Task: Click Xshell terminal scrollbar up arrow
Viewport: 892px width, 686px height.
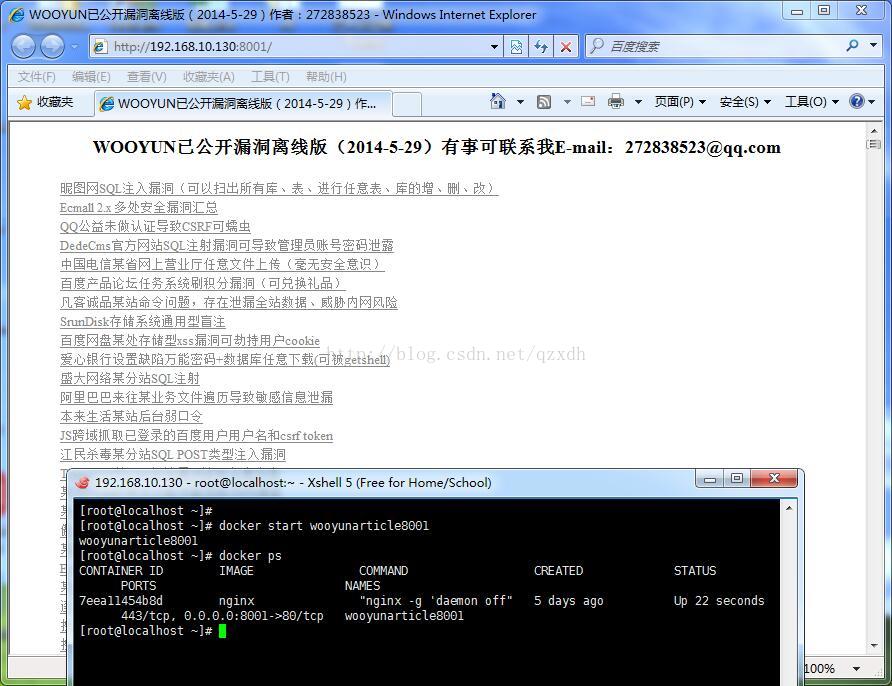Action: (788, 507)
